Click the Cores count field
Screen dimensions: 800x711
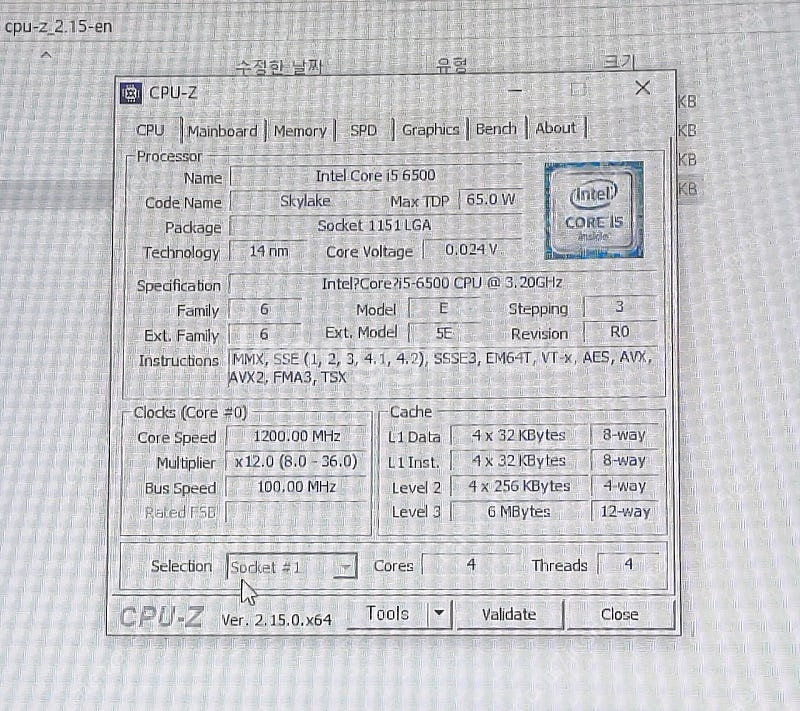[471, 565]
